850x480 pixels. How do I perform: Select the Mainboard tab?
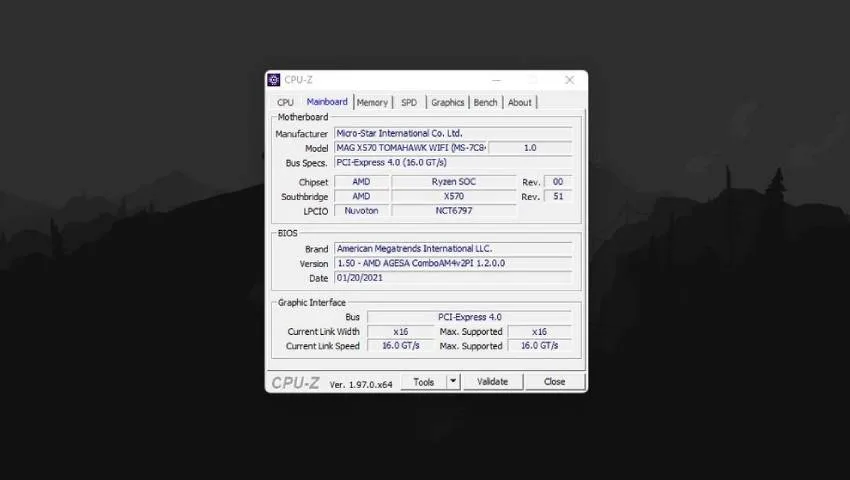327,102
